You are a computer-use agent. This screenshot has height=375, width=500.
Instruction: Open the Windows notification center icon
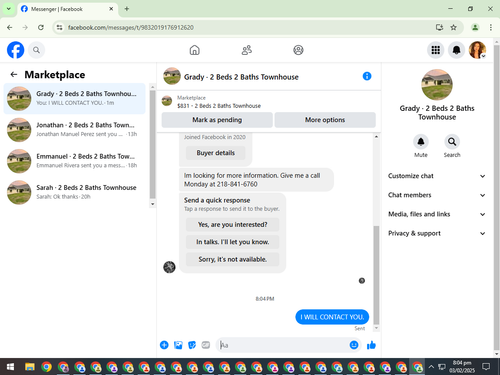[x=486, y=367]
